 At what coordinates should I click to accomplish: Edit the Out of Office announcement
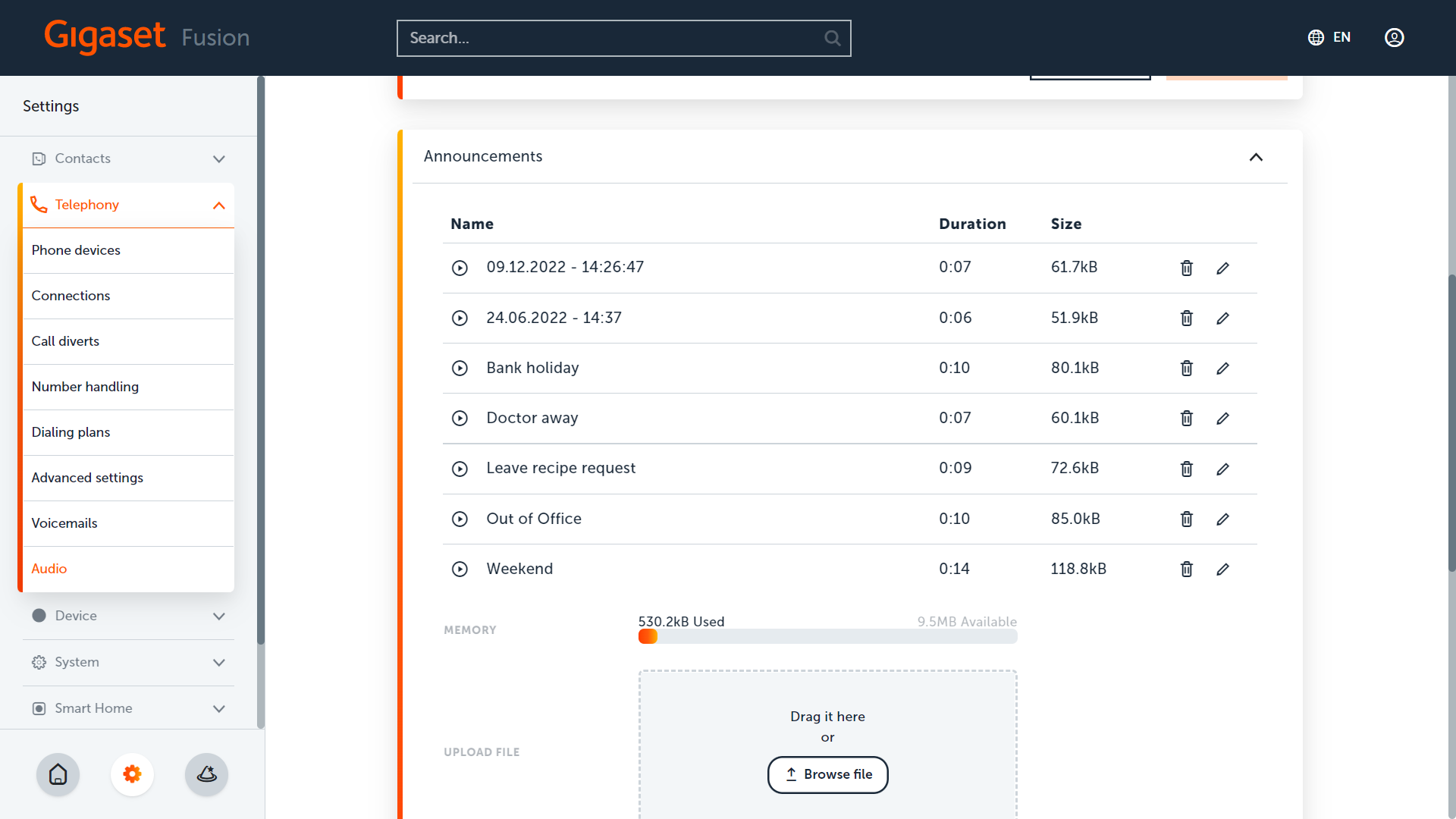coord(1222,519)
